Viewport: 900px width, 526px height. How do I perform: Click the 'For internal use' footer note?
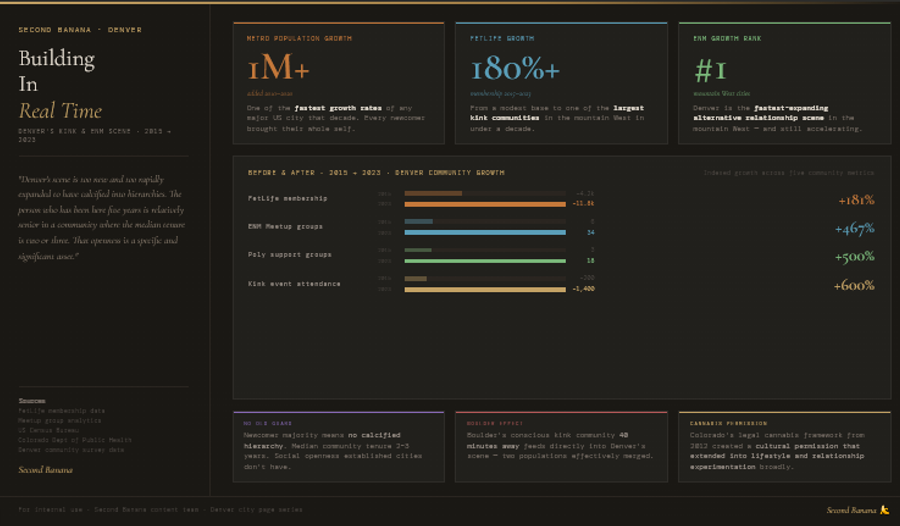(160, 509)
